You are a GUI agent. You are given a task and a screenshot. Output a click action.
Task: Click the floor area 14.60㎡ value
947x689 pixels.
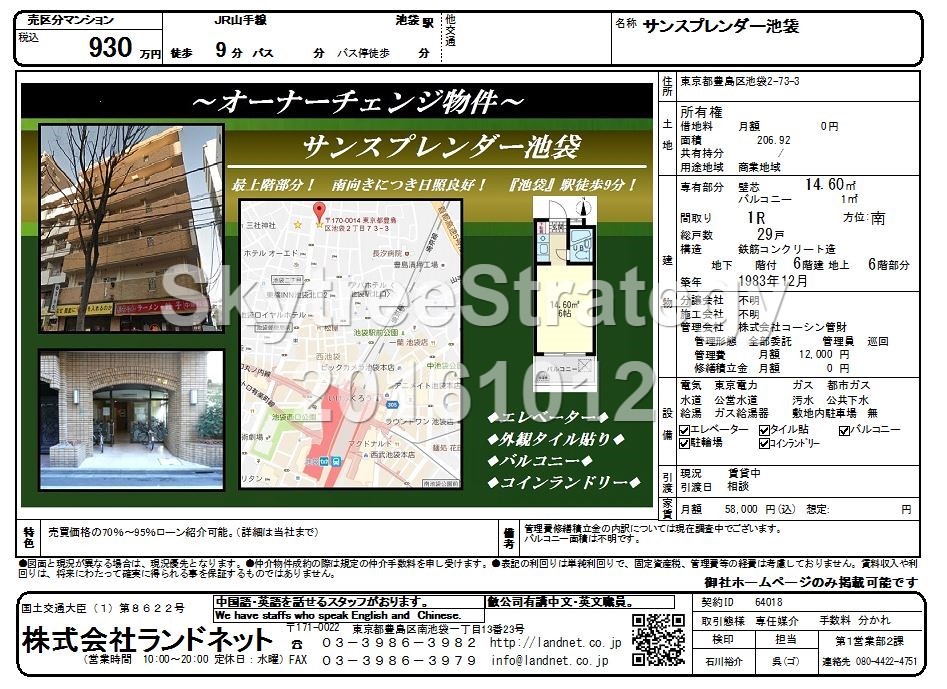[x=830, y=184]
